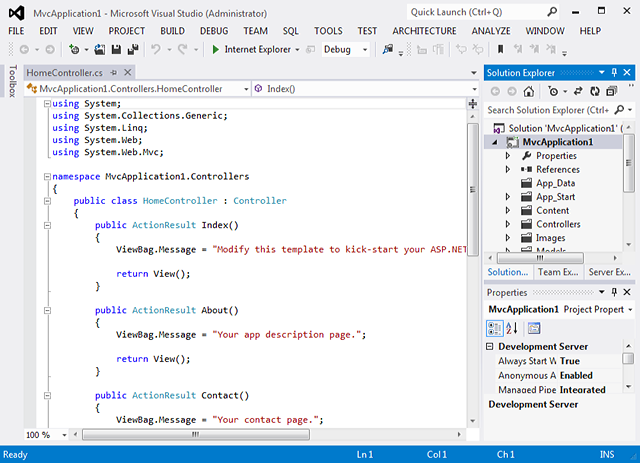The height and width of the screenshot is (463, 640).
Task: Click the Home icon in Solution Explorer
Action: point(531,91)
